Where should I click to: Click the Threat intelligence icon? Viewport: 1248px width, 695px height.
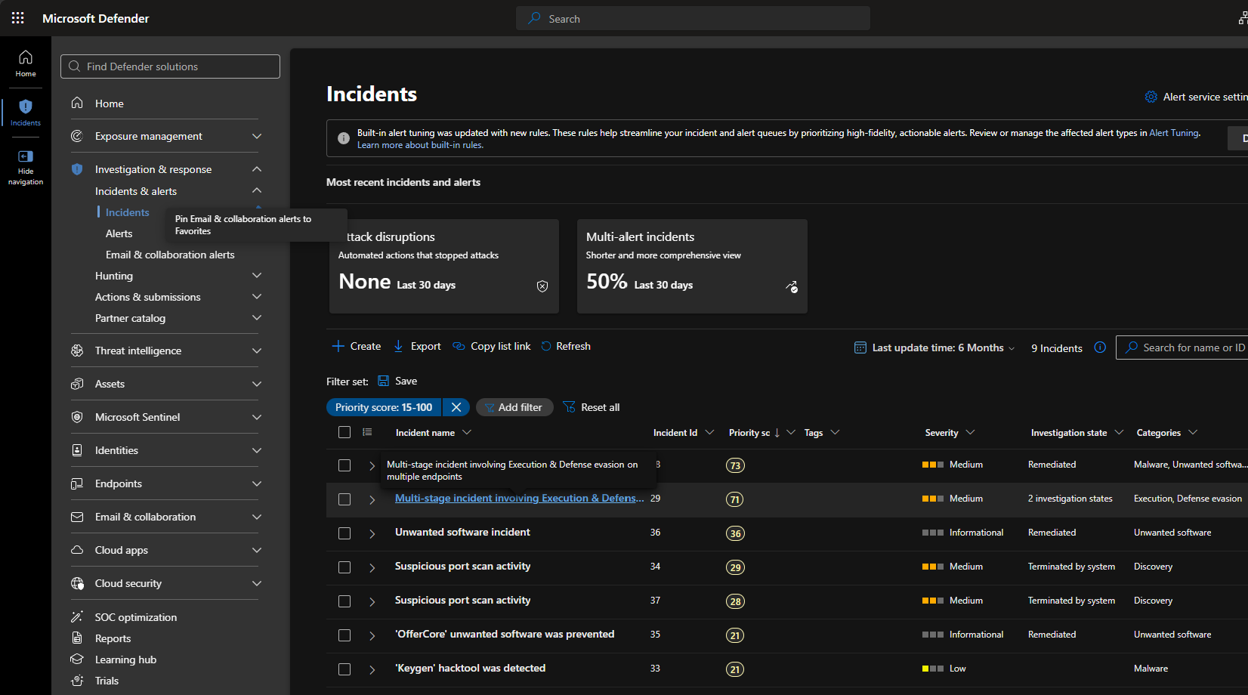[77, 351]
